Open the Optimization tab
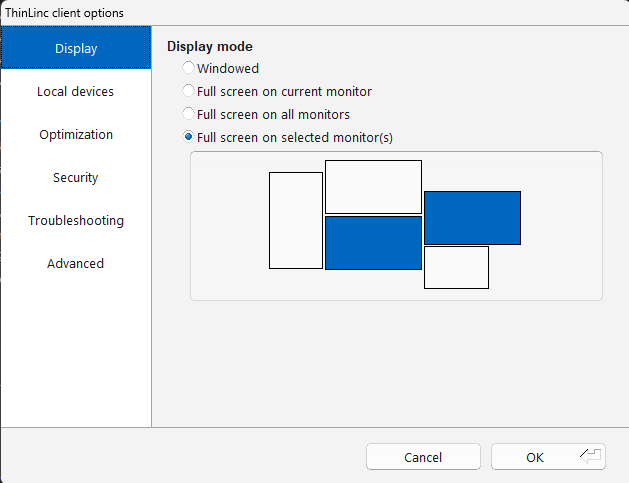629x483 pixels. point(76,134)
